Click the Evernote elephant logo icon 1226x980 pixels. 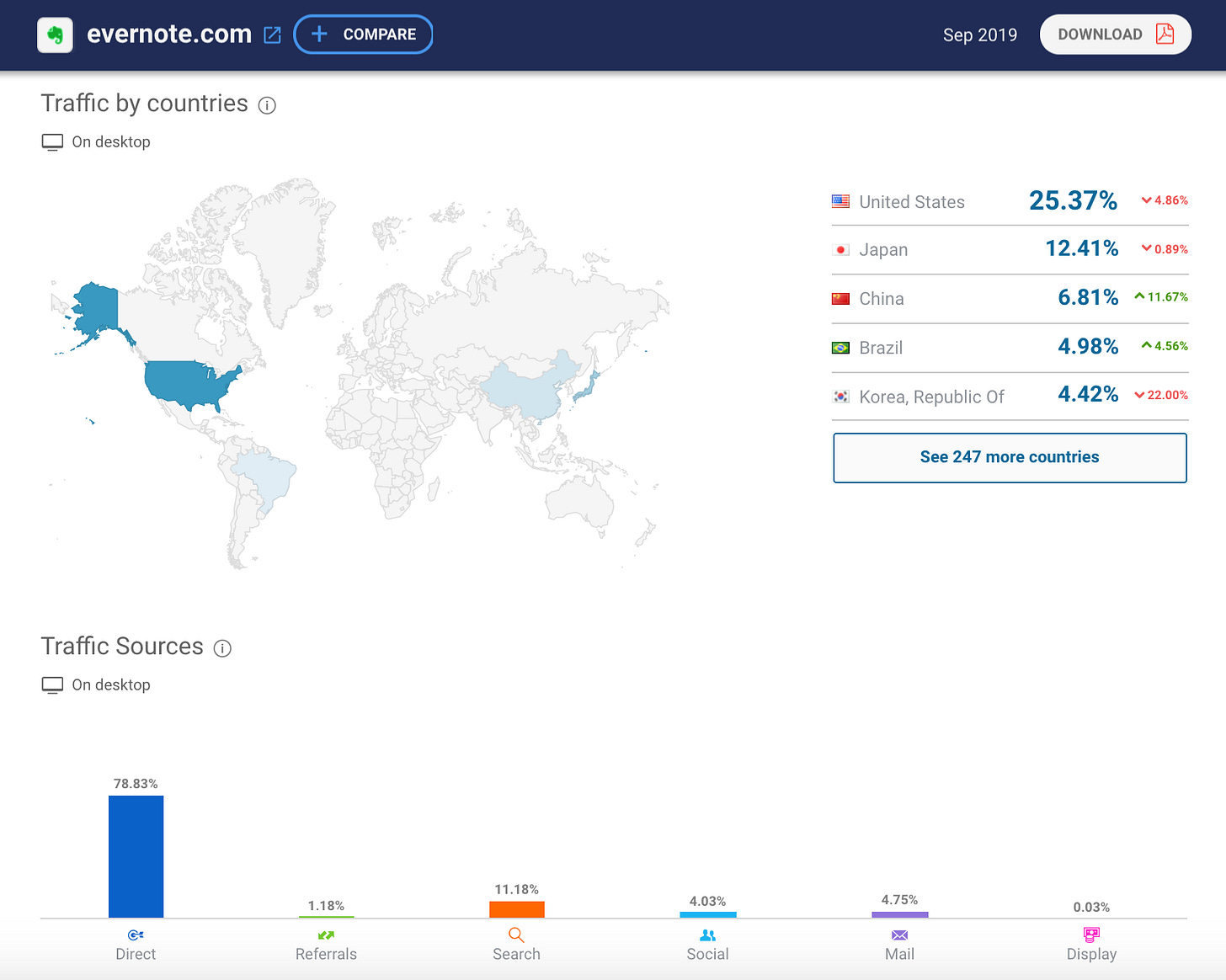coord(56,35)
